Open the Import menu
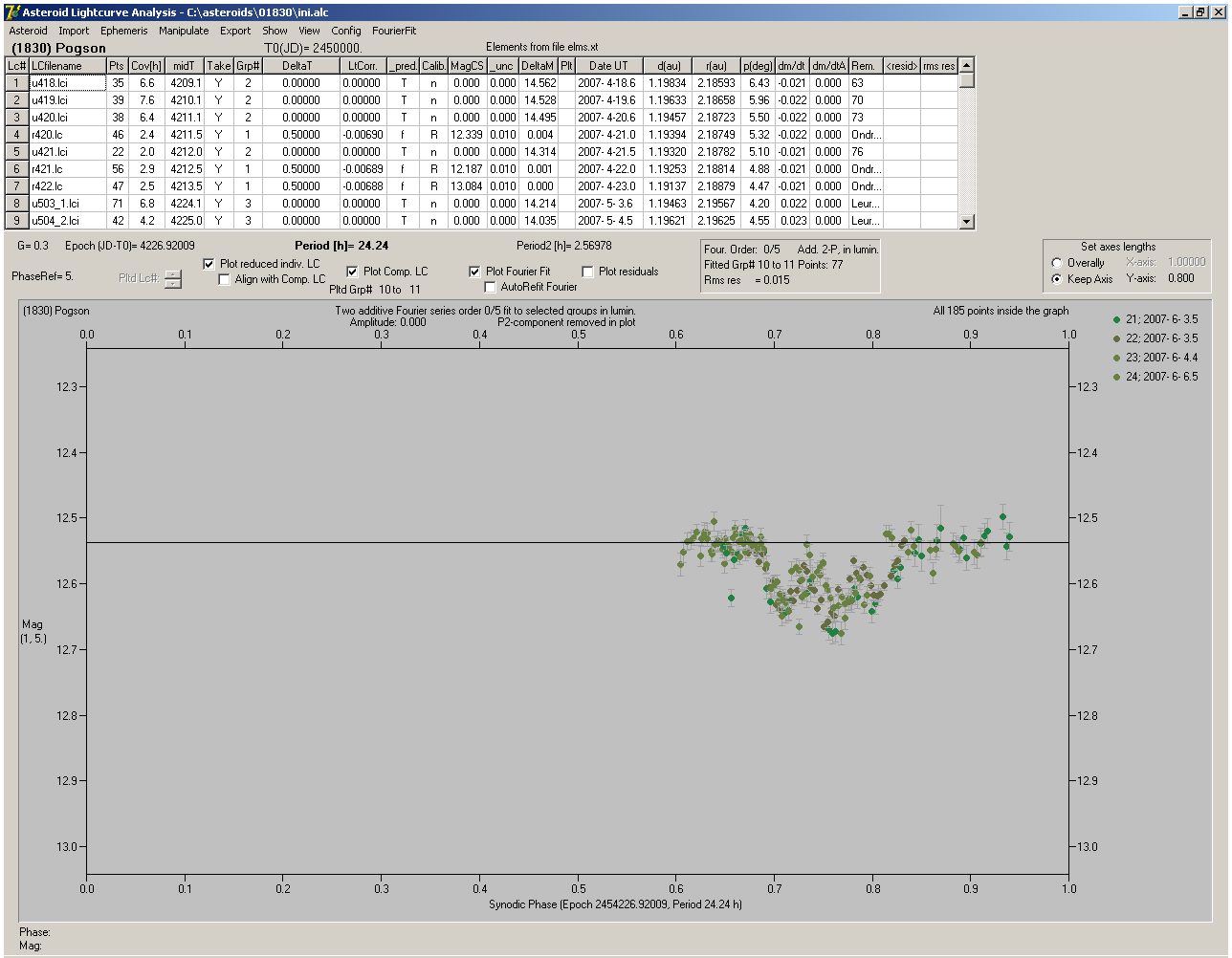Screen dimensions: 1232x958 74,31
